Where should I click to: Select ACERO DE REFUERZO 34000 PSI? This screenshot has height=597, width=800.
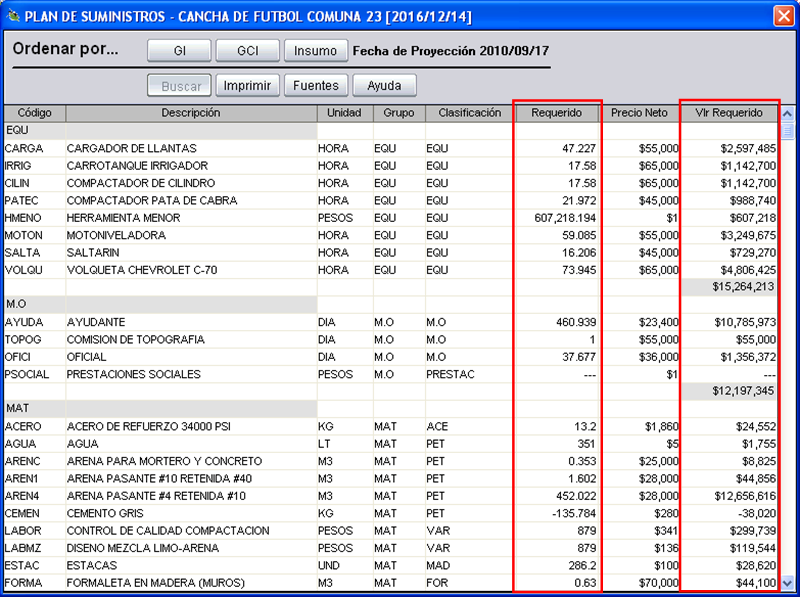(148, 427)
